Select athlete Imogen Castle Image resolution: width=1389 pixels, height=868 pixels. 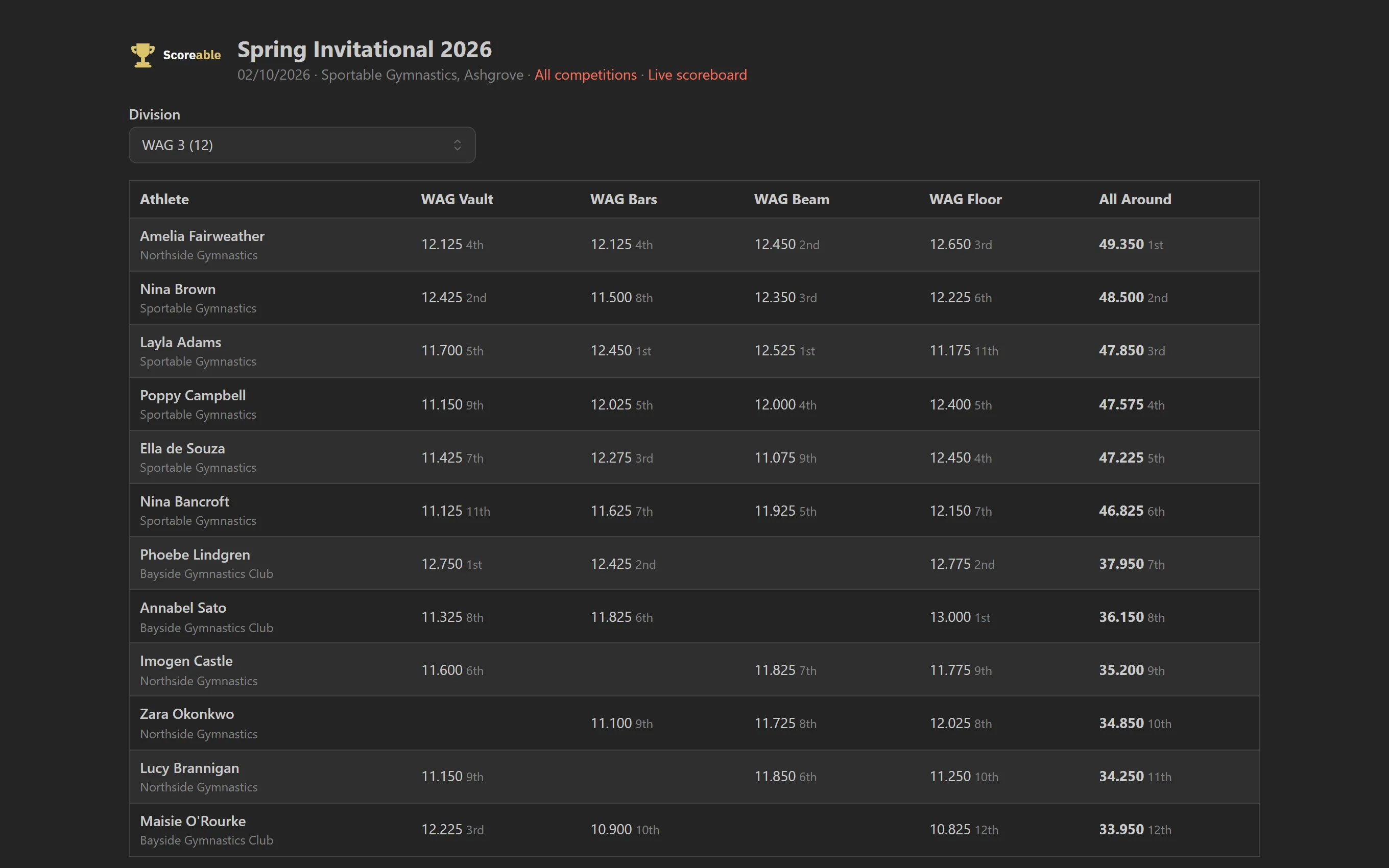tap(186, 661)
